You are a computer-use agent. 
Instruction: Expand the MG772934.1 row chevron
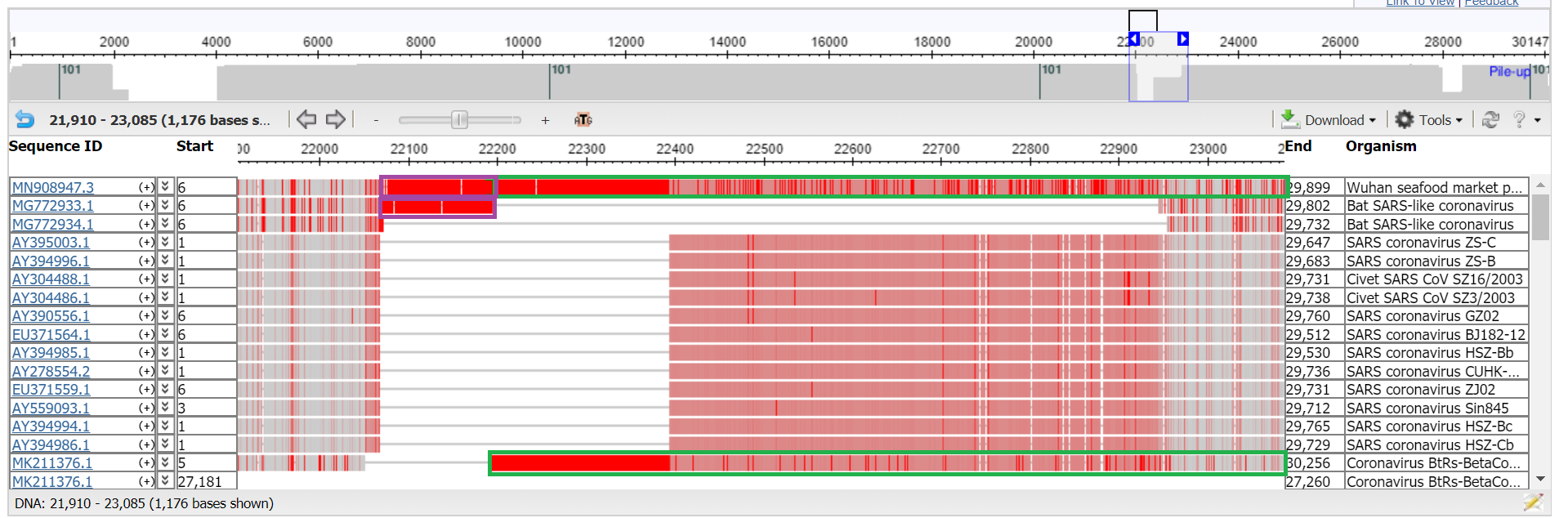pos(165,223)
